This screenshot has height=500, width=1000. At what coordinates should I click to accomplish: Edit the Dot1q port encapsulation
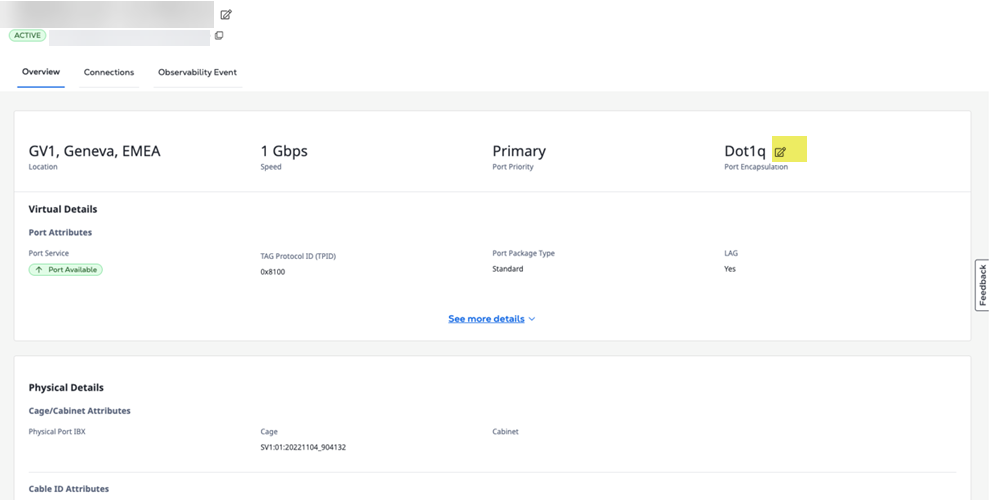[x=781, y=152]
